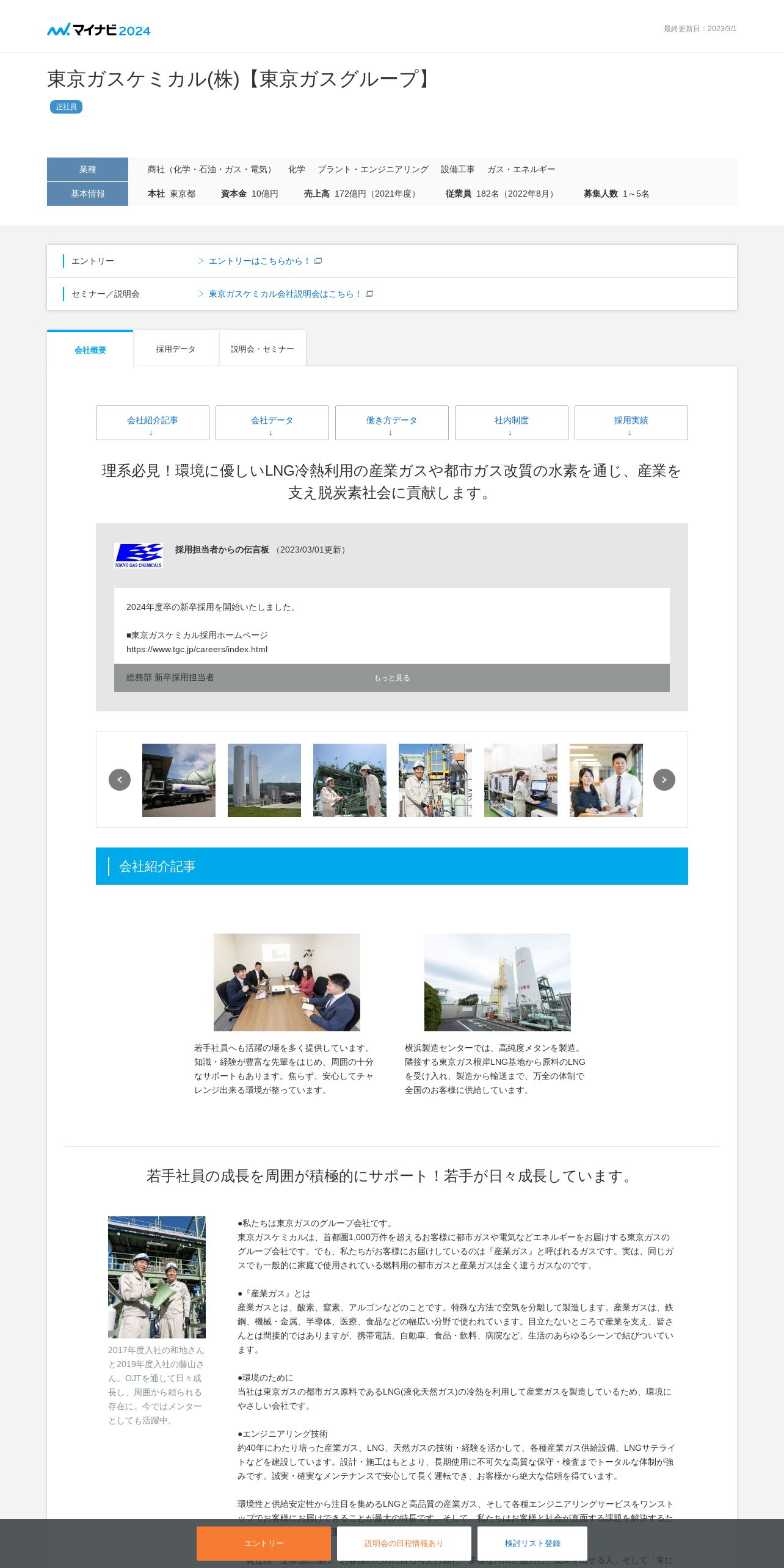Jump to 社内制度 section
Viewport: 784px width, 1568px height.
tap(512, 423)
